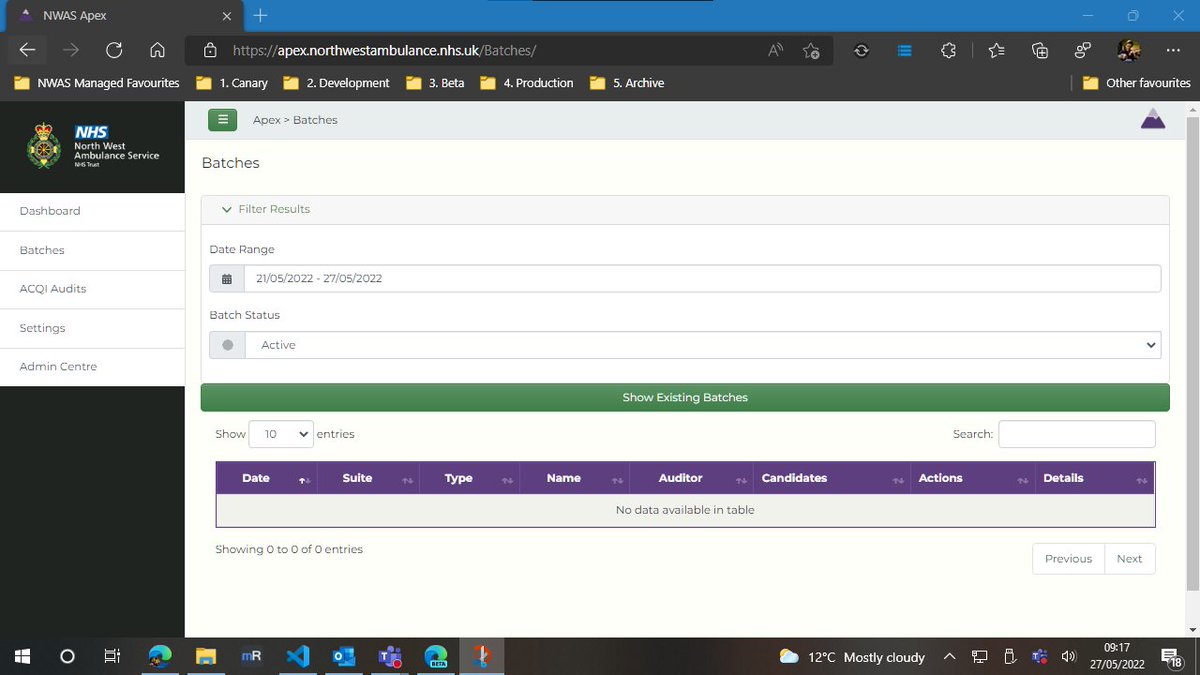1200x675 pixels.
Task: Show hidden system tray icons
Action: (949, 657)
